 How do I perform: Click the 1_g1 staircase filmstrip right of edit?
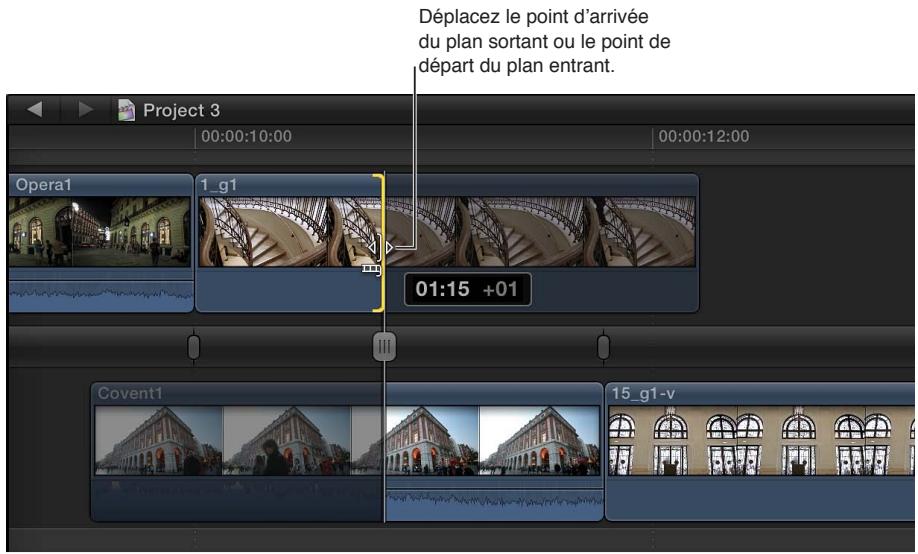(x=541, y=232)
